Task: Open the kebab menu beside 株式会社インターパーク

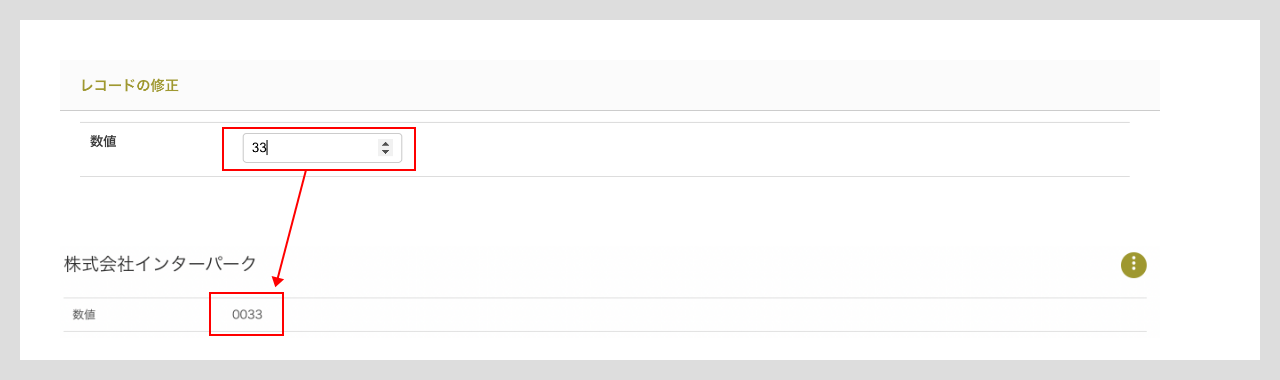Action: (x=1133, y=265)
